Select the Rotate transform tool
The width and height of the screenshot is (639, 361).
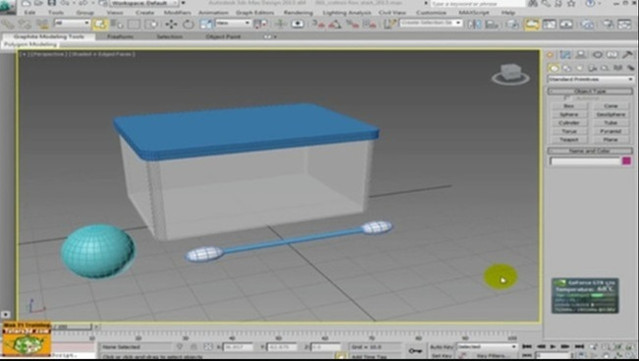[x=188, y=24]
